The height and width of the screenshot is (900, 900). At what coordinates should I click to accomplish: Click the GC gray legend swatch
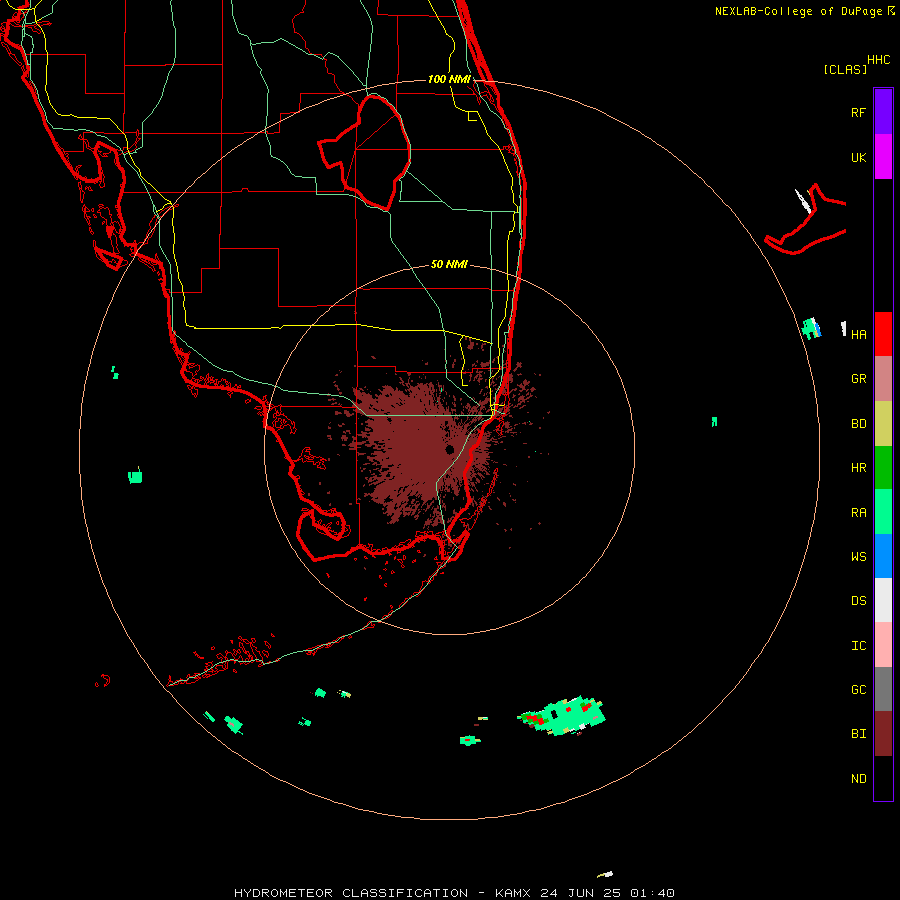(x=883, y=689)
